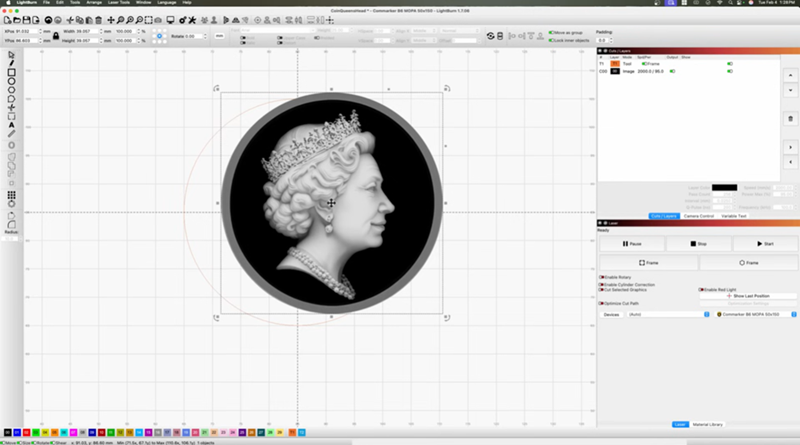The image size is (800, 445).
Task: Select the Measure ruler tool
Action: [11, 134]
